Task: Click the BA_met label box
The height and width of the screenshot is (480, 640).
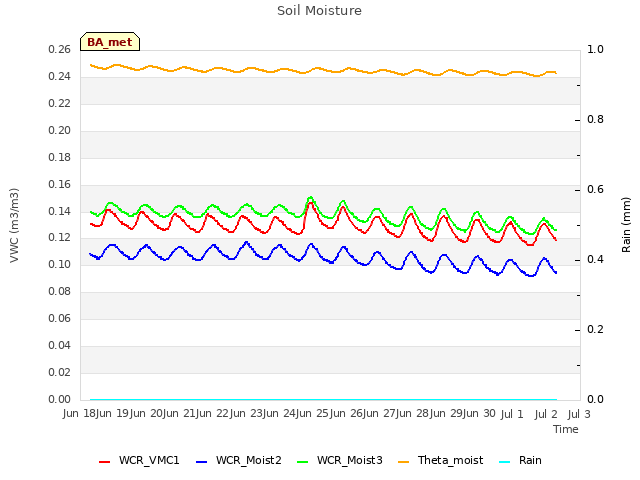Action: (x=110, y=42)
